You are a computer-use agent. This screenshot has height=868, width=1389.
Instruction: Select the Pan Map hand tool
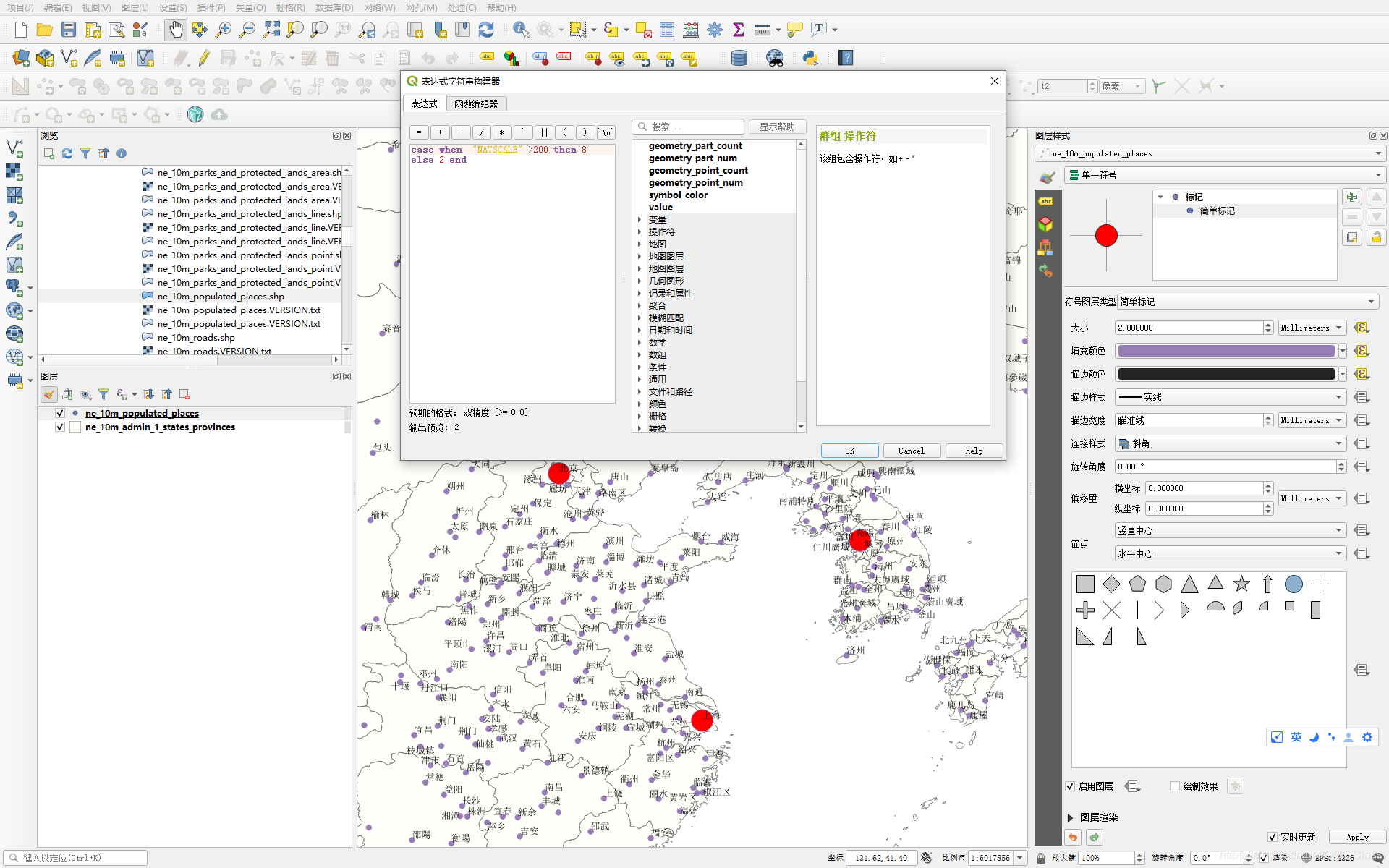click(176, 30)
